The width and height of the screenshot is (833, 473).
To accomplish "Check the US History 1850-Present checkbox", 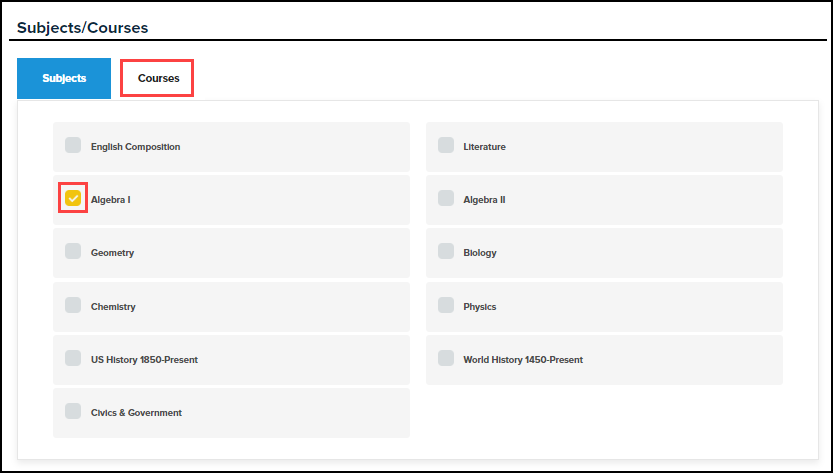I will (x=73, y=358).
